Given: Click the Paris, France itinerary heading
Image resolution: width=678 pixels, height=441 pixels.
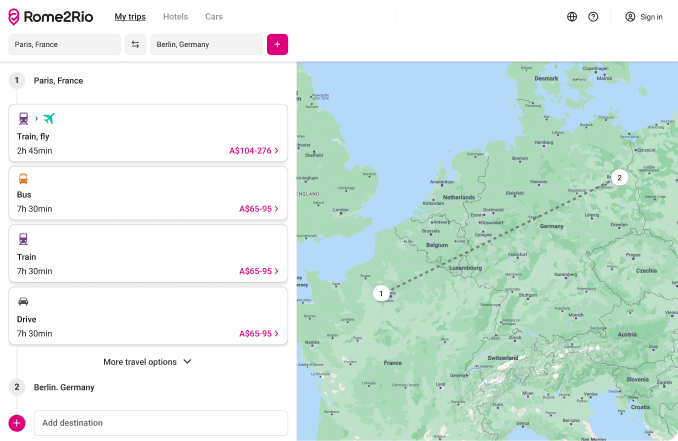Looking at the screenshot, I should coord(58,81).
